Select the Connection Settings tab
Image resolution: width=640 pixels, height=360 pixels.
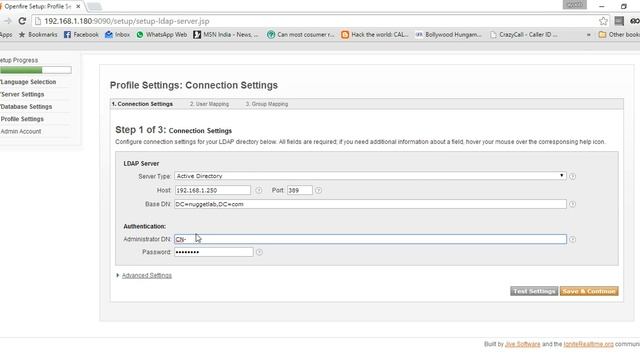click(142, 104)
